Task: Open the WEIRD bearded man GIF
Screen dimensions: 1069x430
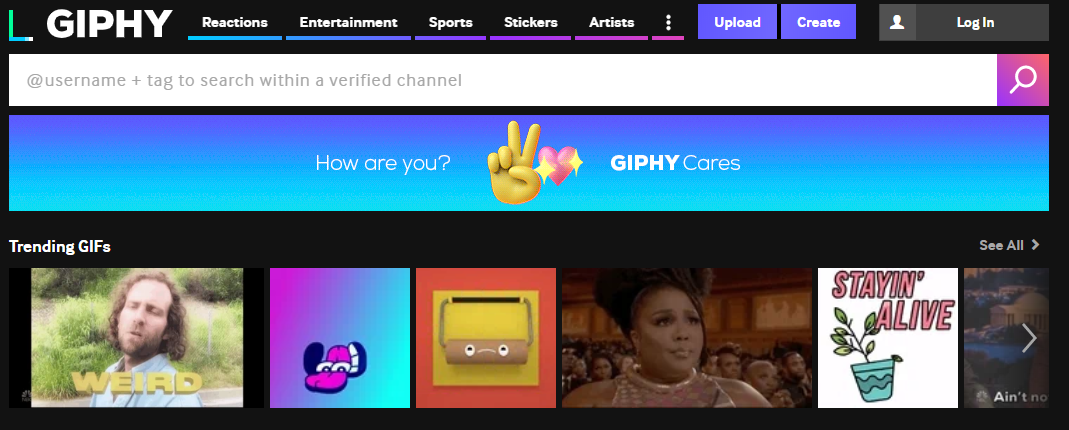Action: point(136,338)
